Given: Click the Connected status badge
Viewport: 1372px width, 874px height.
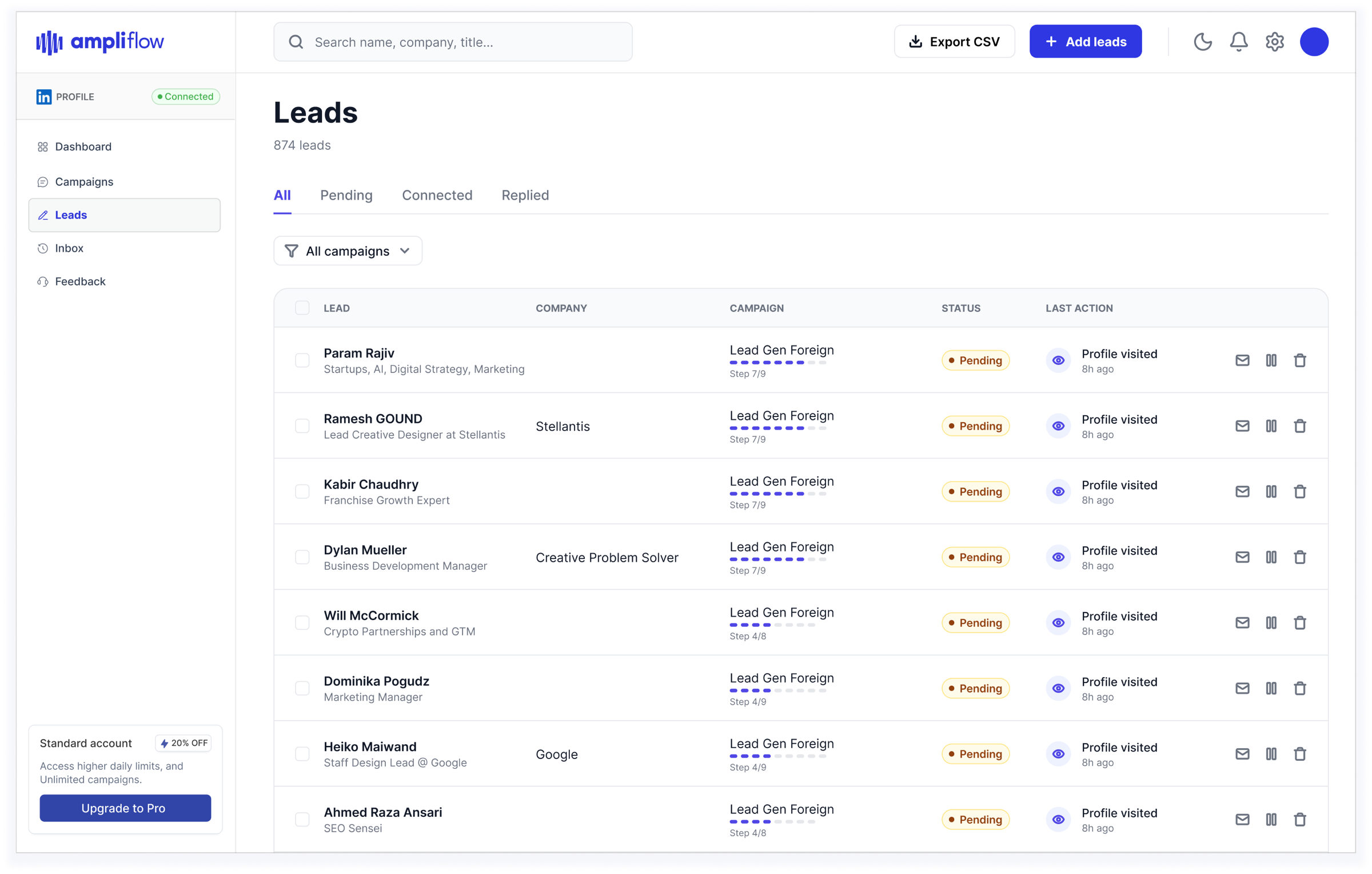Looking at the screenshot, I should point(186,97).
